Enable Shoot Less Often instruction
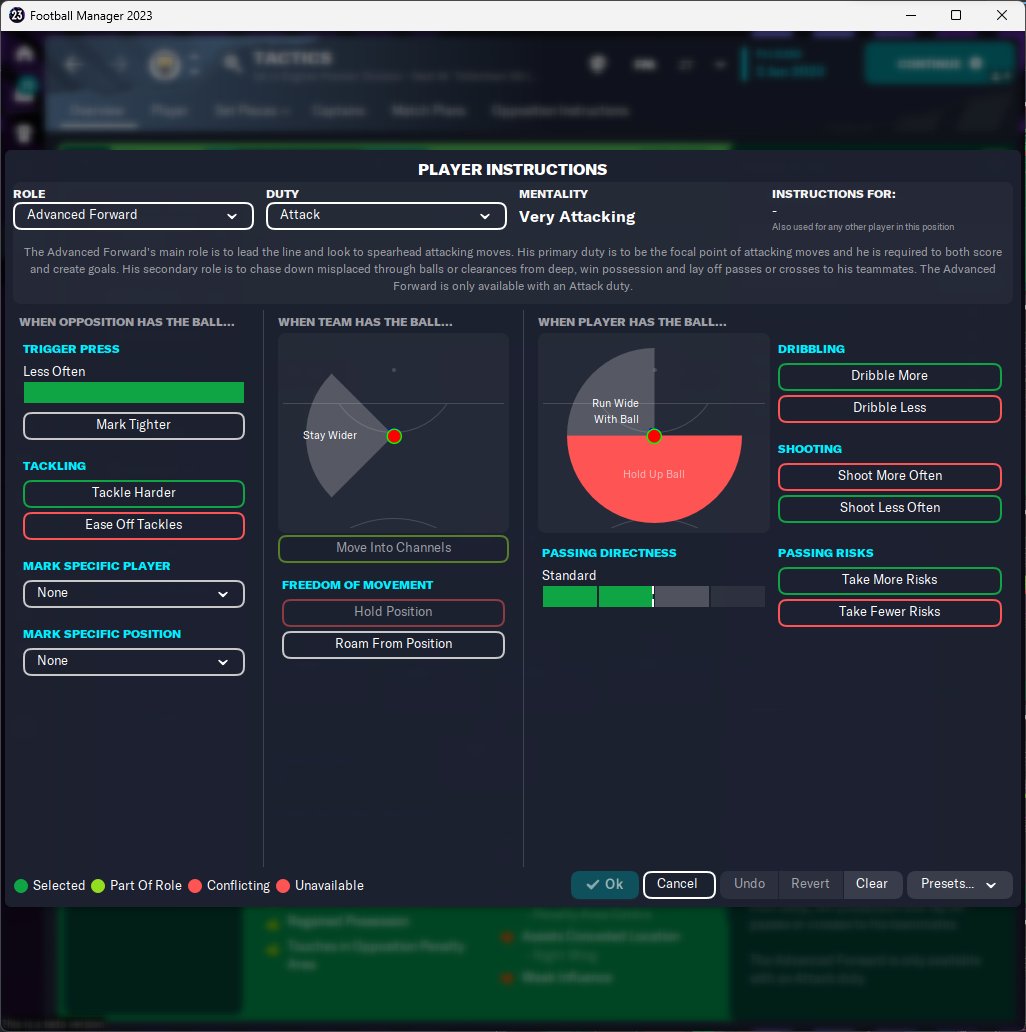Viewport: 1026px width, 1032px height. [890, 508]
